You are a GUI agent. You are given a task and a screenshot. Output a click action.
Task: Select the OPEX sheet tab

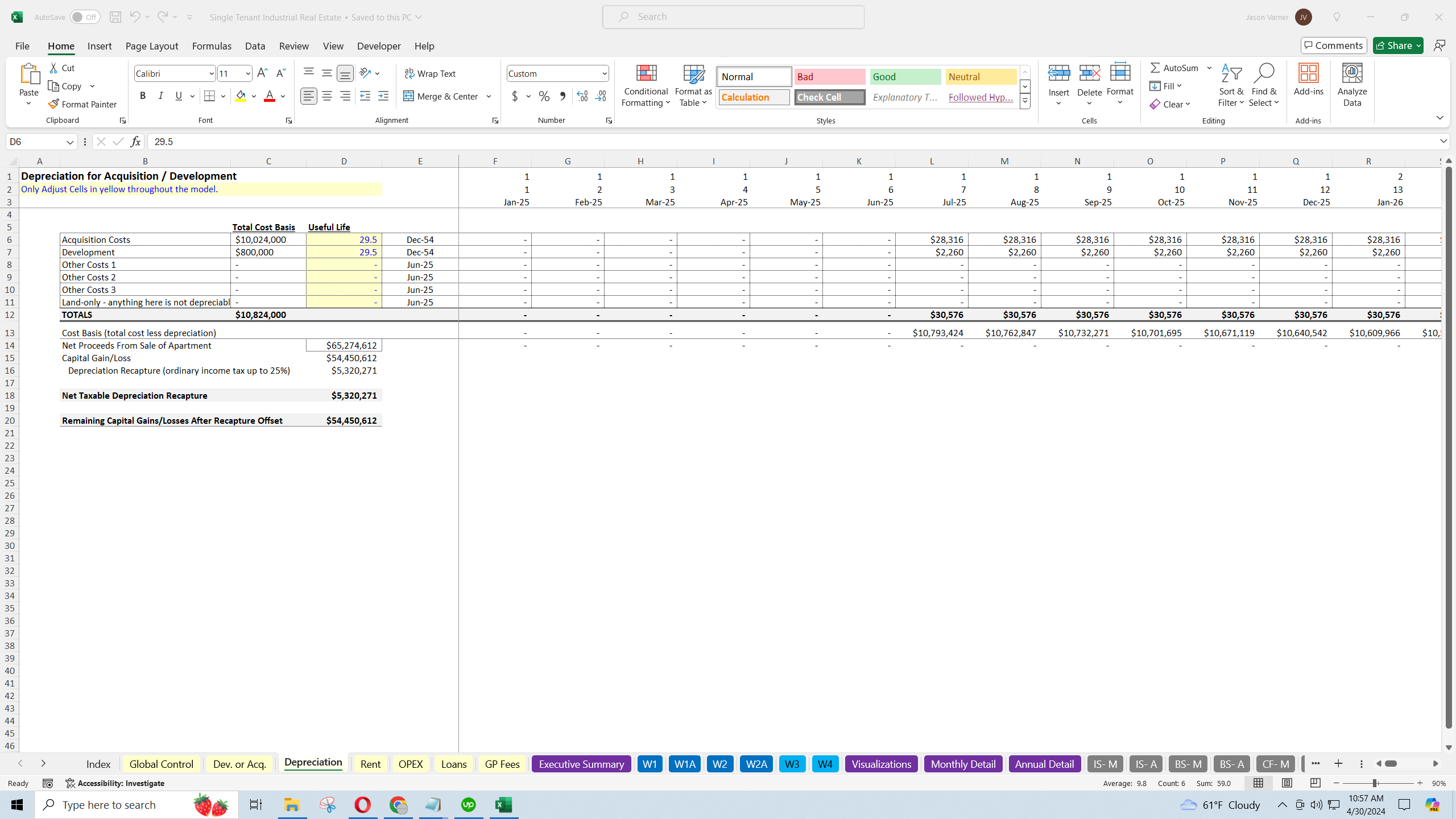click(x=410, y=763)
